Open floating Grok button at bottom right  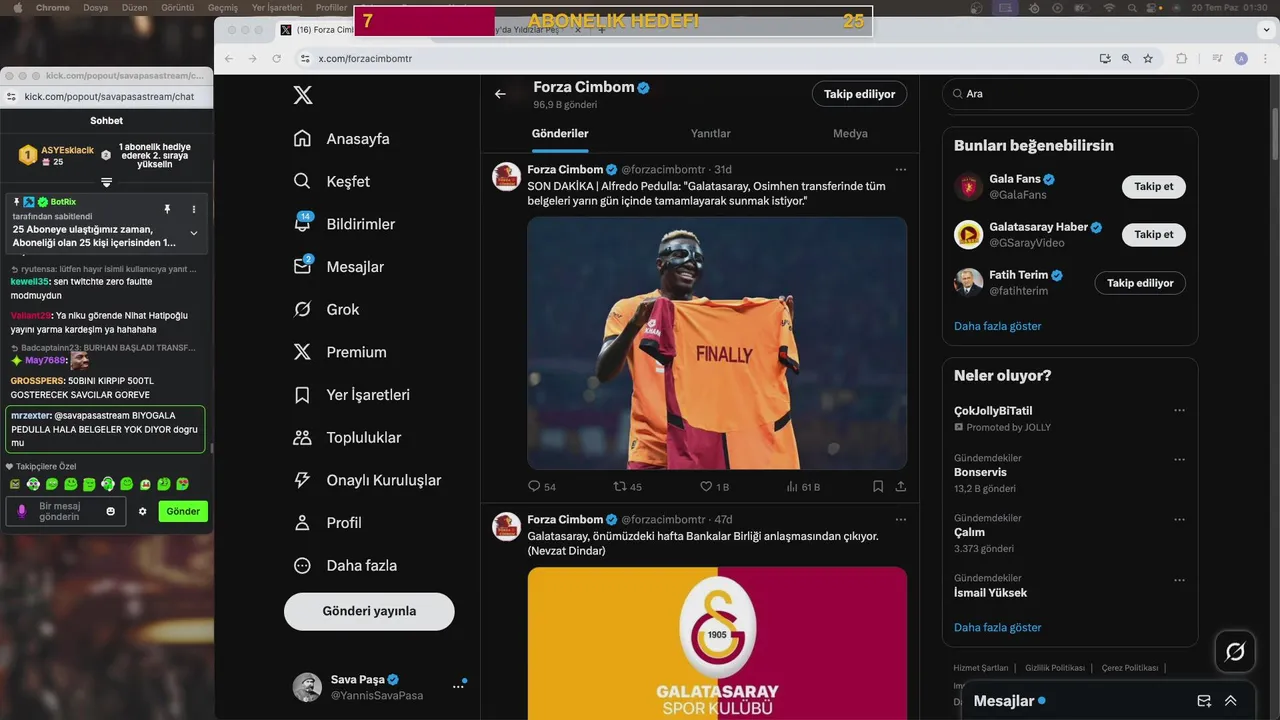(x=1235, y=652)
